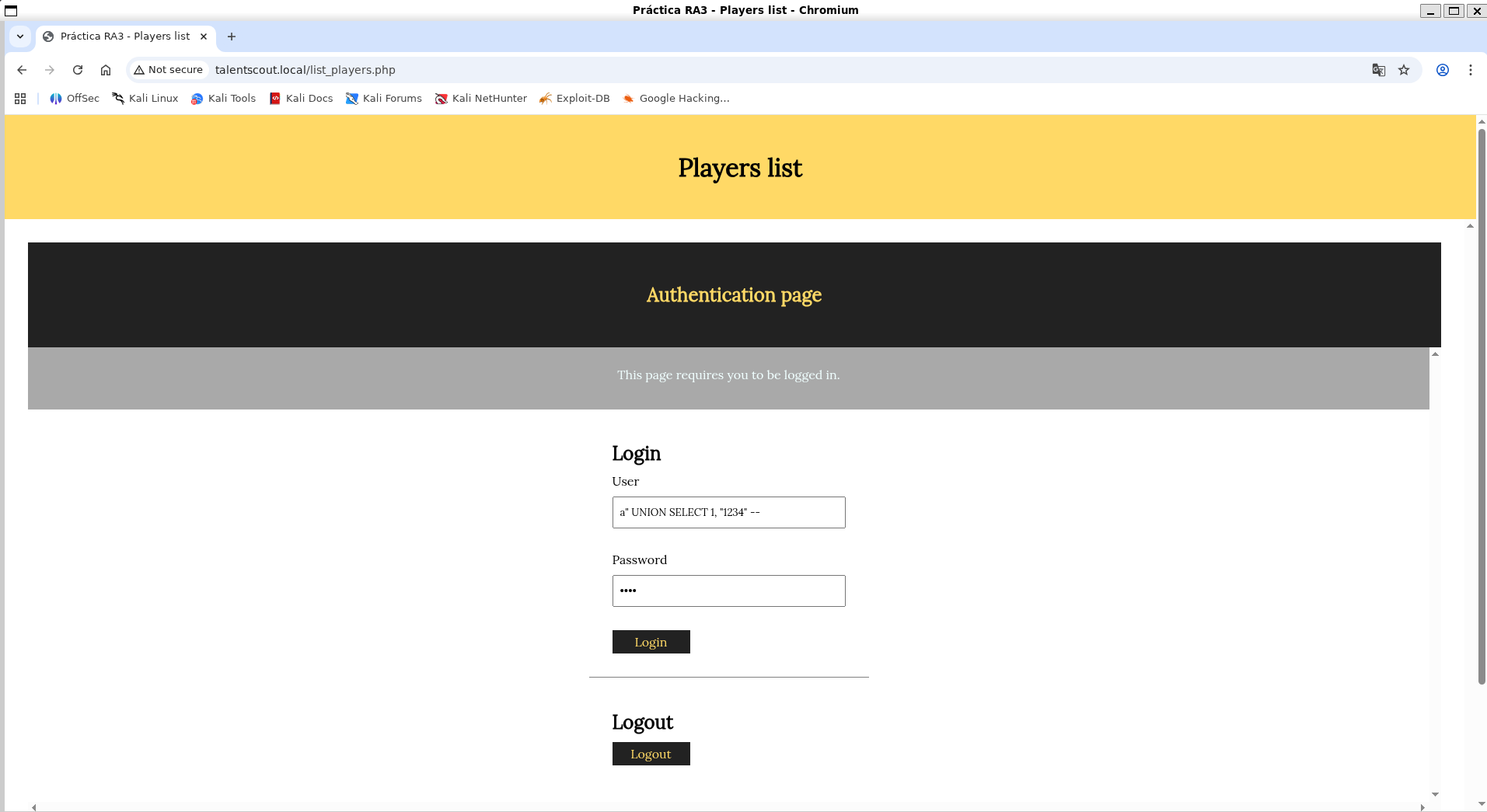
Task: Reload the current page
Action: point(78,70)
